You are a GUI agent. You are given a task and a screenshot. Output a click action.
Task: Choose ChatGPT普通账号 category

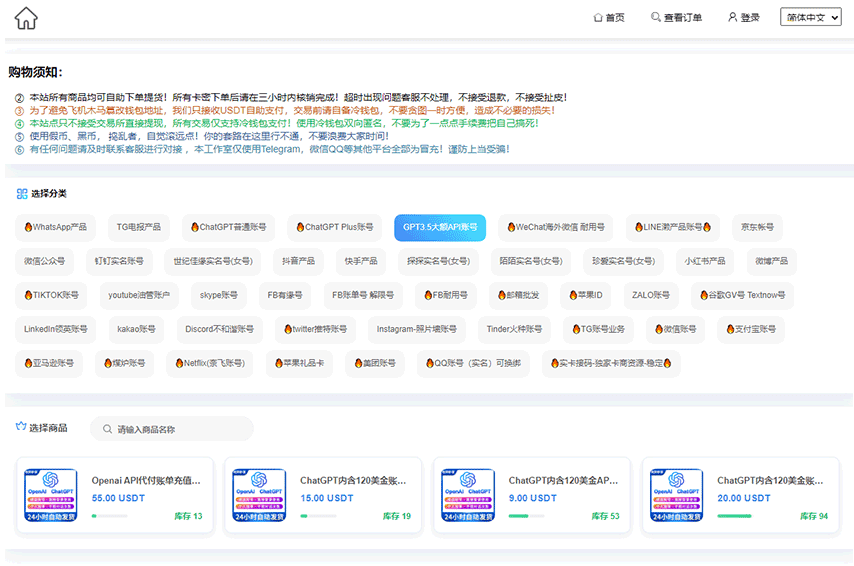(228, 227)
